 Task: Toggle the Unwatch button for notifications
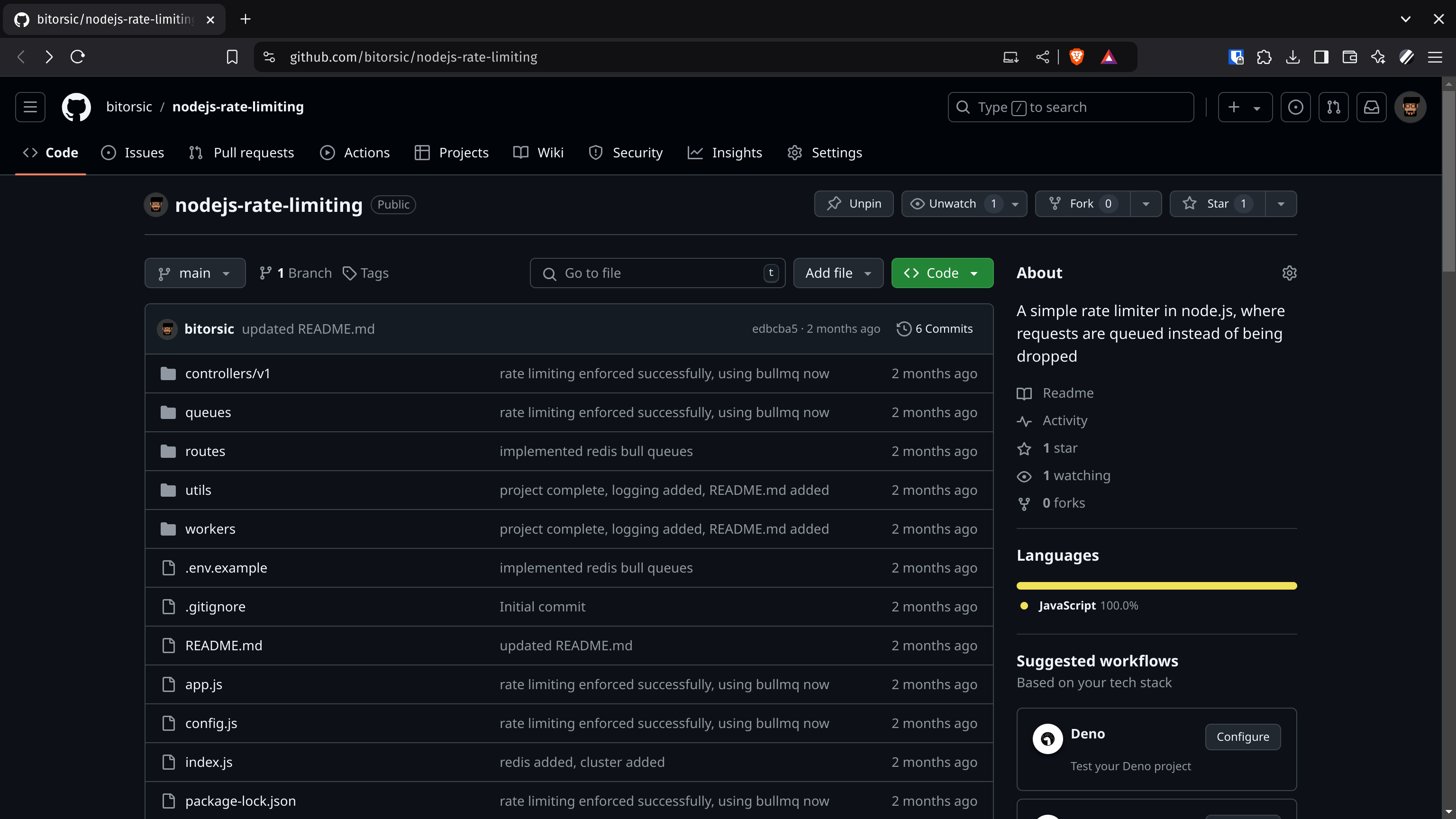[x=952, y=203]
